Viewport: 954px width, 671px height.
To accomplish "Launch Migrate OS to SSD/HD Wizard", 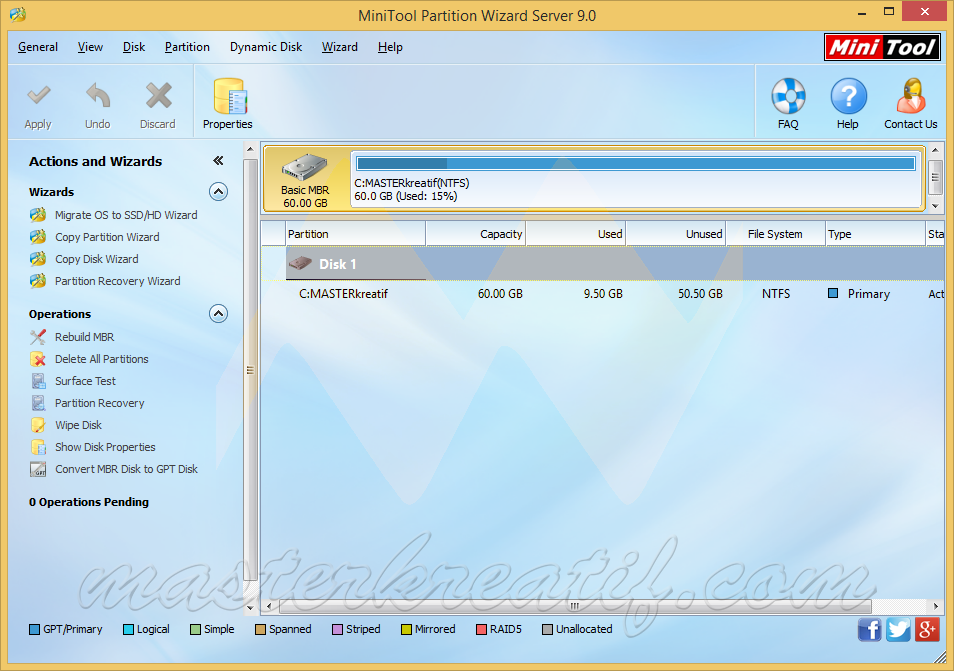I will 126,215.
